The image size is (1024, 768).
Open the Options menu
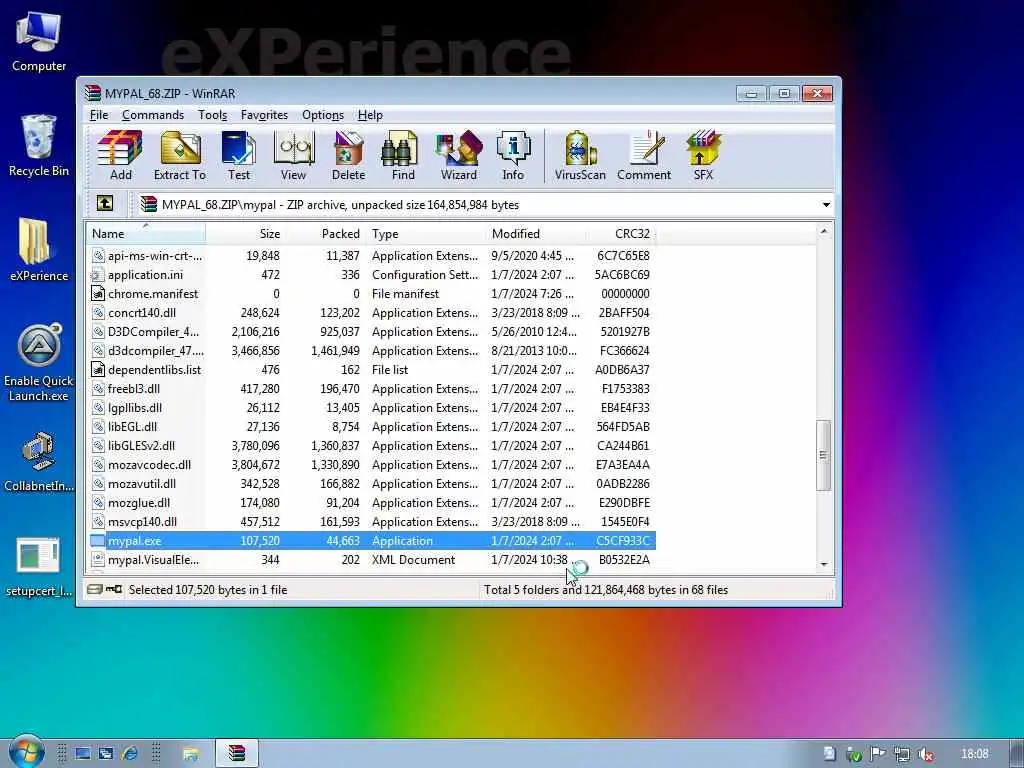[323, 115]
